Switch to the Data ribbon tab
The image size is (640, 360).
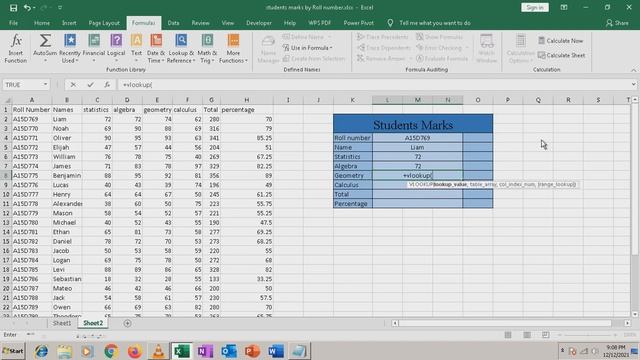pyautogui.click(x=173, y=23)
